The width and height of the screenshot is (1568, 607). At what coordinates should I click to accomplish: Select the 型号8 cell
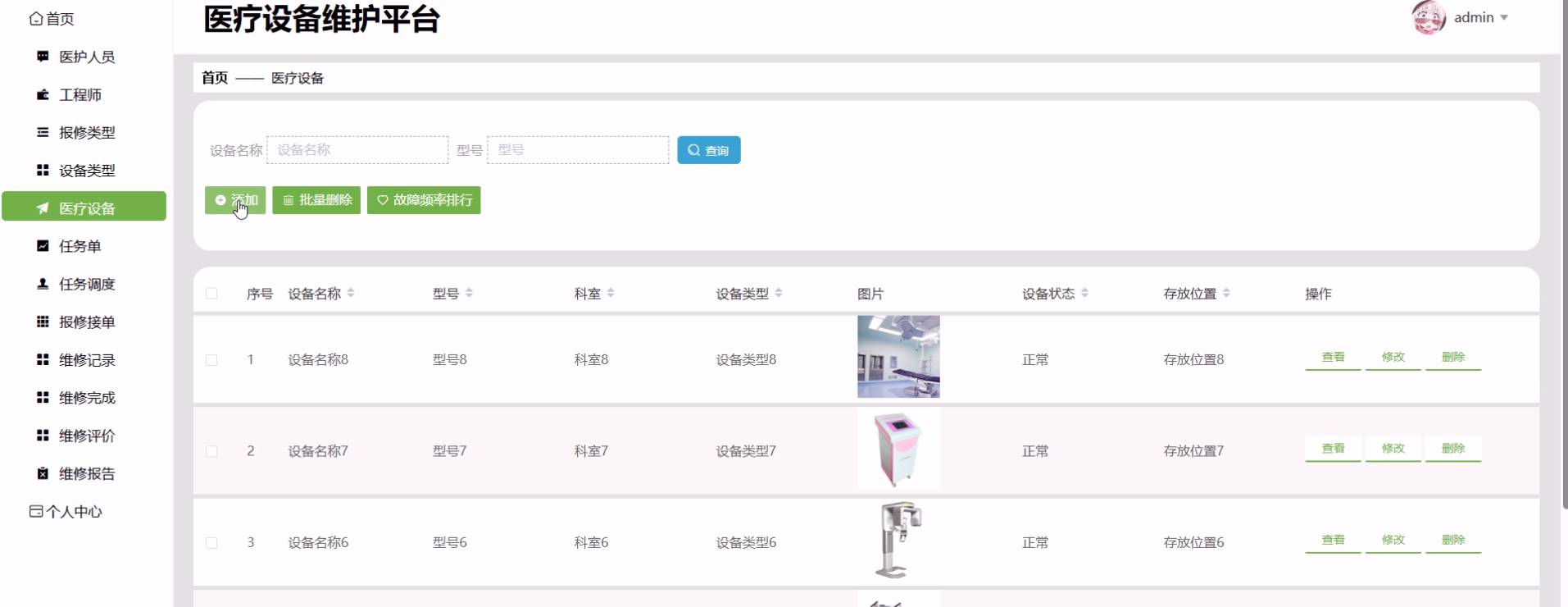450,359
